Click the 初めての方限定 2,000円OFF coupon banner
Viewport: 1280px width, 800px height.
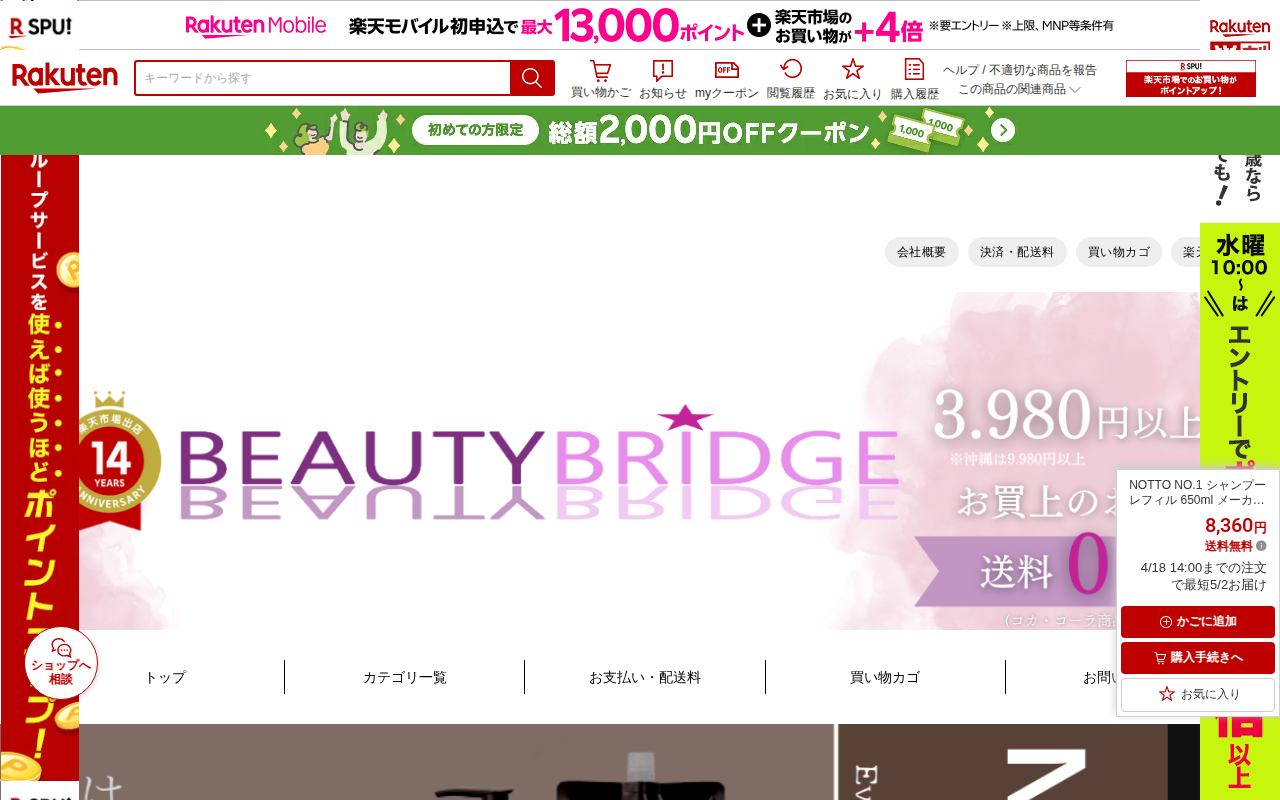(640, 131)
